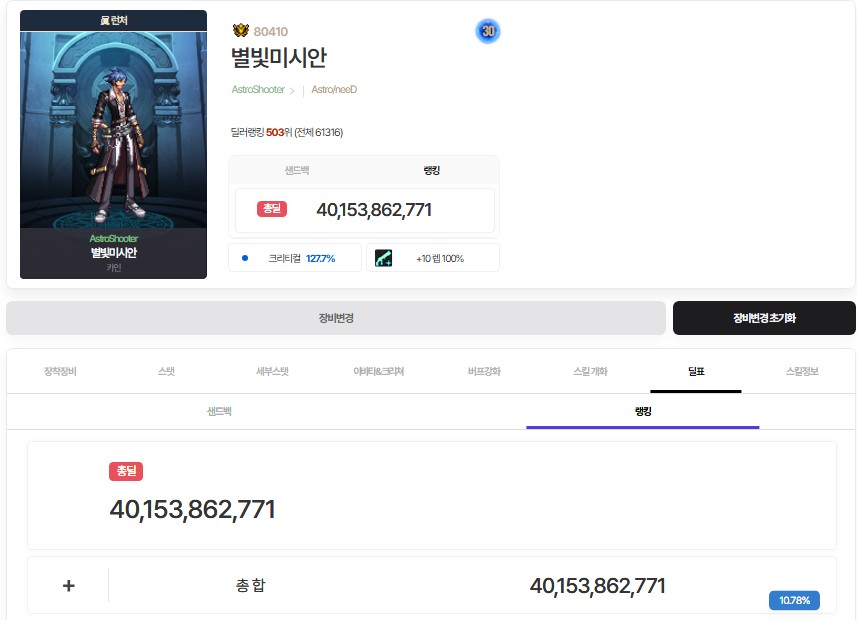Click the blue 10.78% badge

794,600
